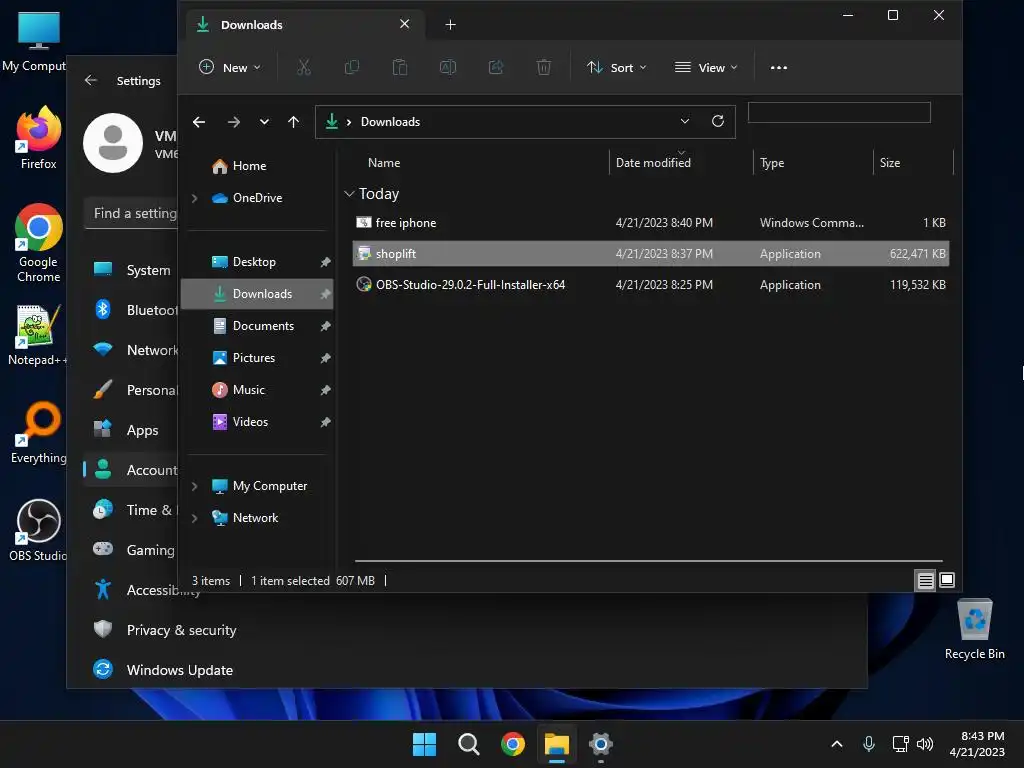Select the Downloads tab
The image size is (1024, 768).
click(x=304, y=25)
